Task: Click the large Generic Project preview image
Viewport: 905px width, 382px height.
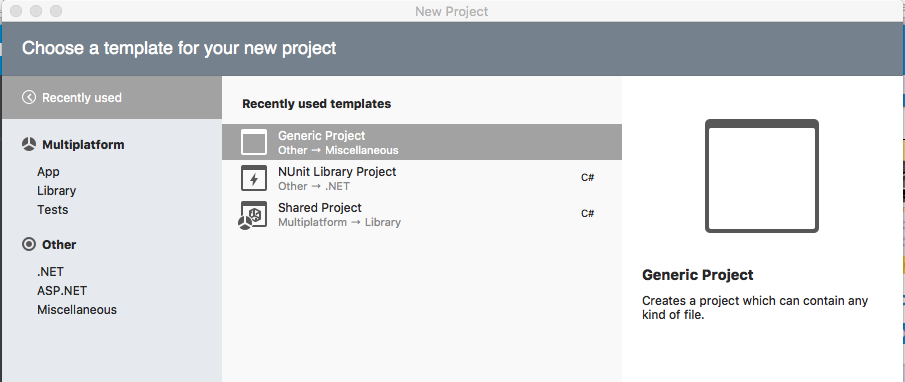Action: pyautogui.click(x=762, y=176)
